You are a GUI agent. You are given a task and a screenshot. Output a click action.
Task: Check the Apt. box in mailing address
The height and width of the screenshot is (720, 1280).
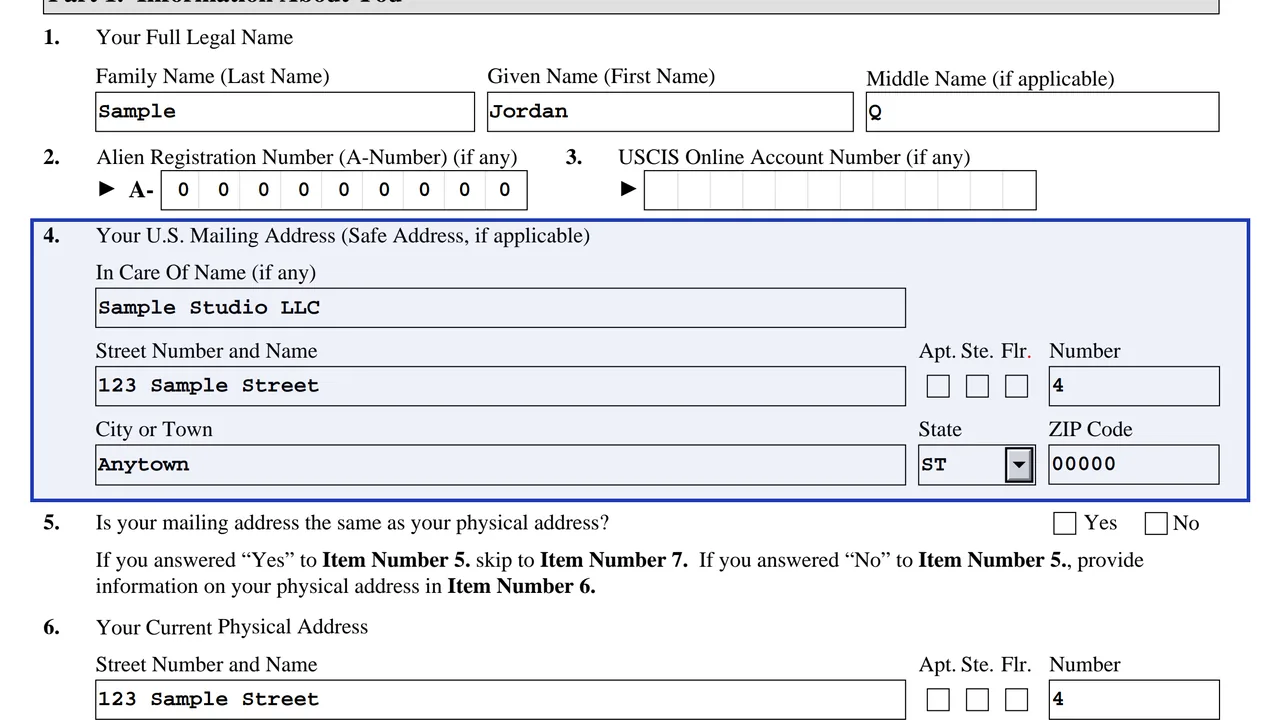point(938,386)
